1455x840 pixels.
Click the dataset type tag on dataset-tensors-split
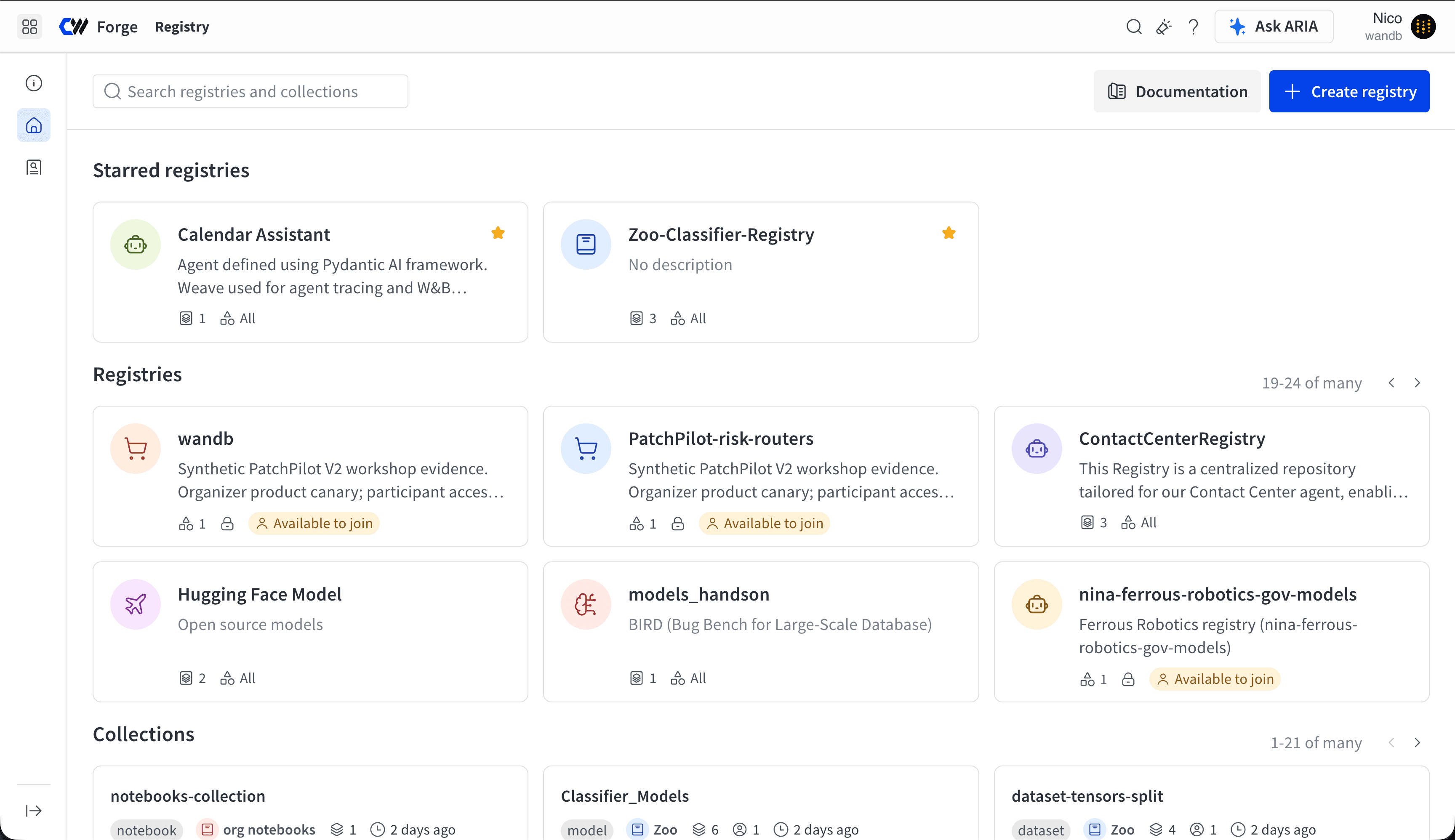pos(1041,830)
